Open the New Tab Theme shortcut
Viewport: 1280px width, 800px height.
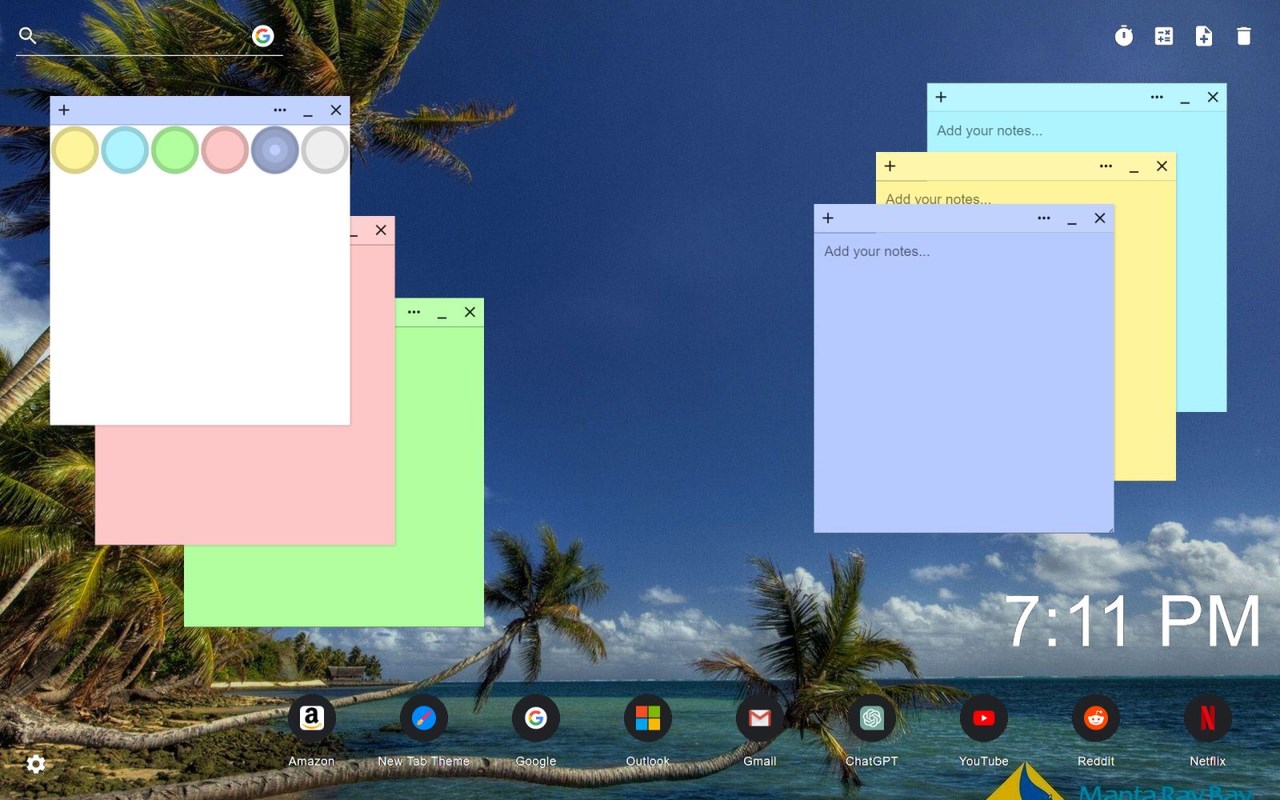[x=424, y=718]
